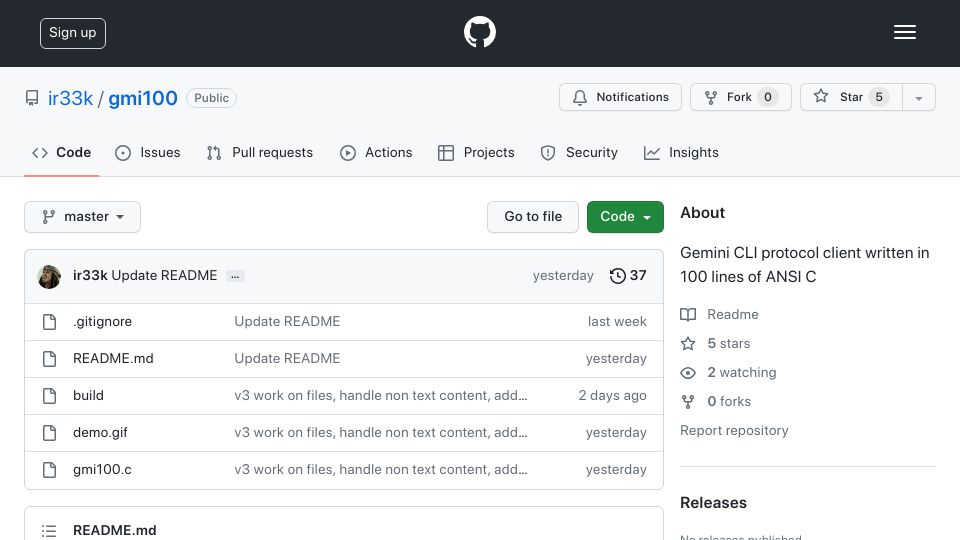
Task: Open the build row's v3 work commit message
Action: tap(381, 396)
